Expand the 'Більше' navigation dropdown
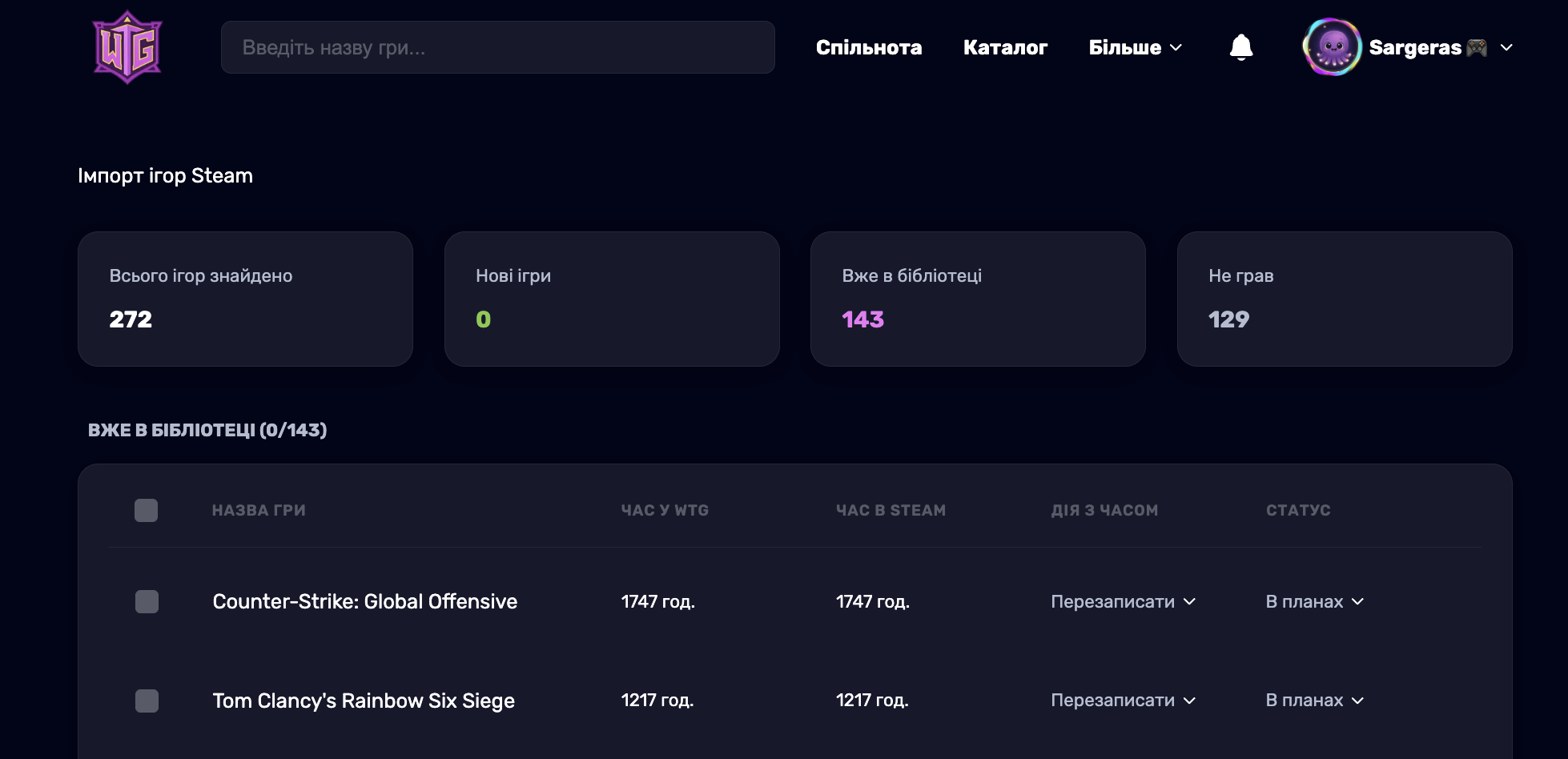Screen dimensions: 1568x759 click(x=1135, y=46)
